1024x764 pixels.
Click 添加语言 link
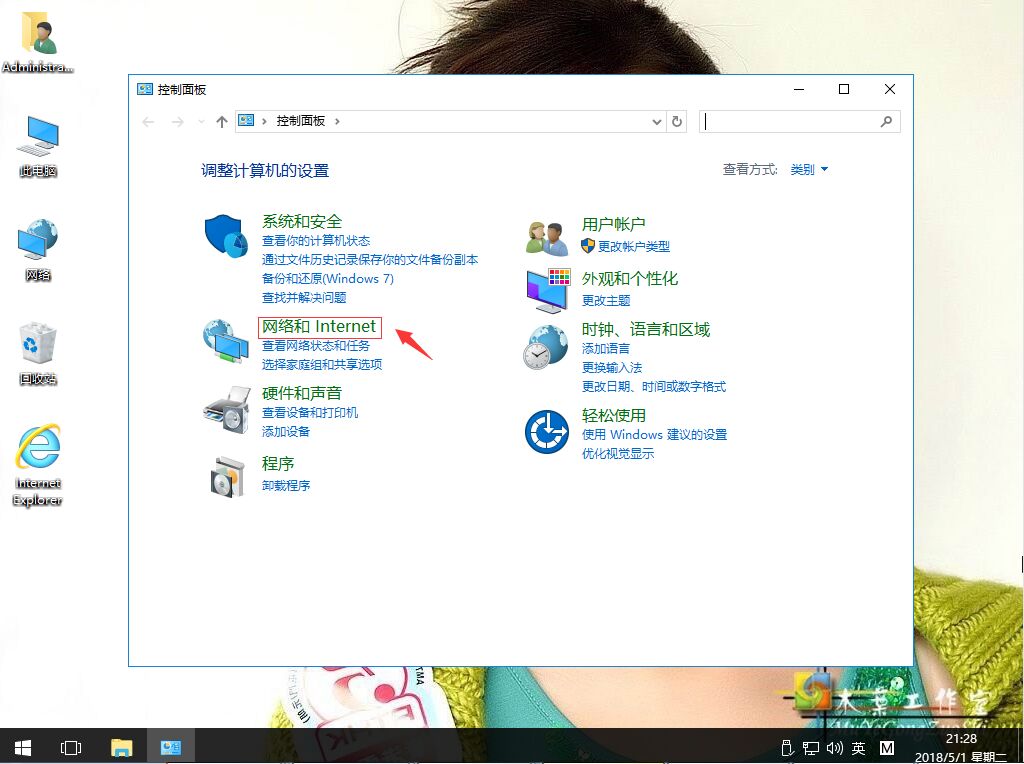pyautogui.click(x=606, y=349)
